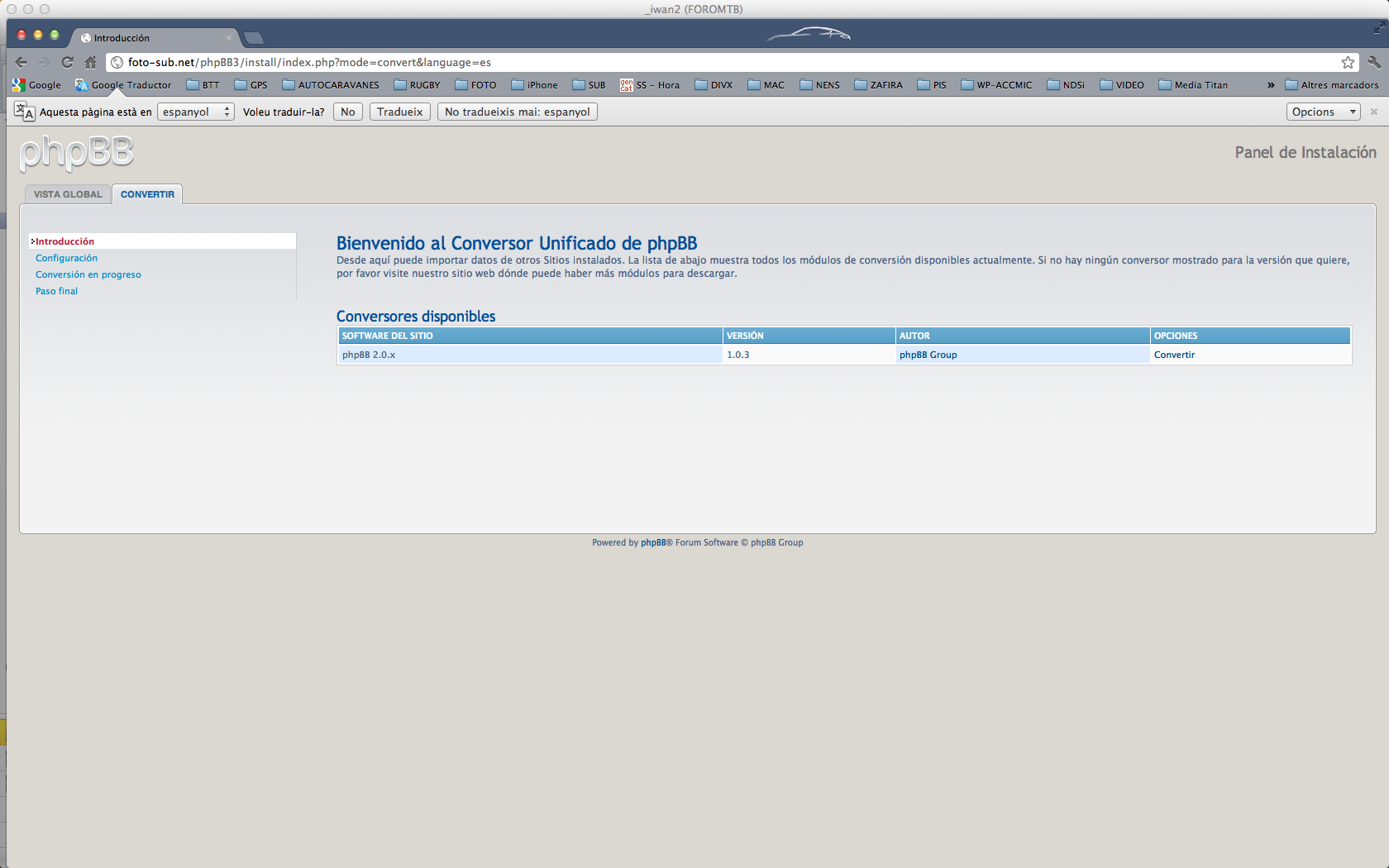This screenshot has height=868, width=1389.
Task: Click the phpBB Group author link
Action: click(x=928, y=355)
